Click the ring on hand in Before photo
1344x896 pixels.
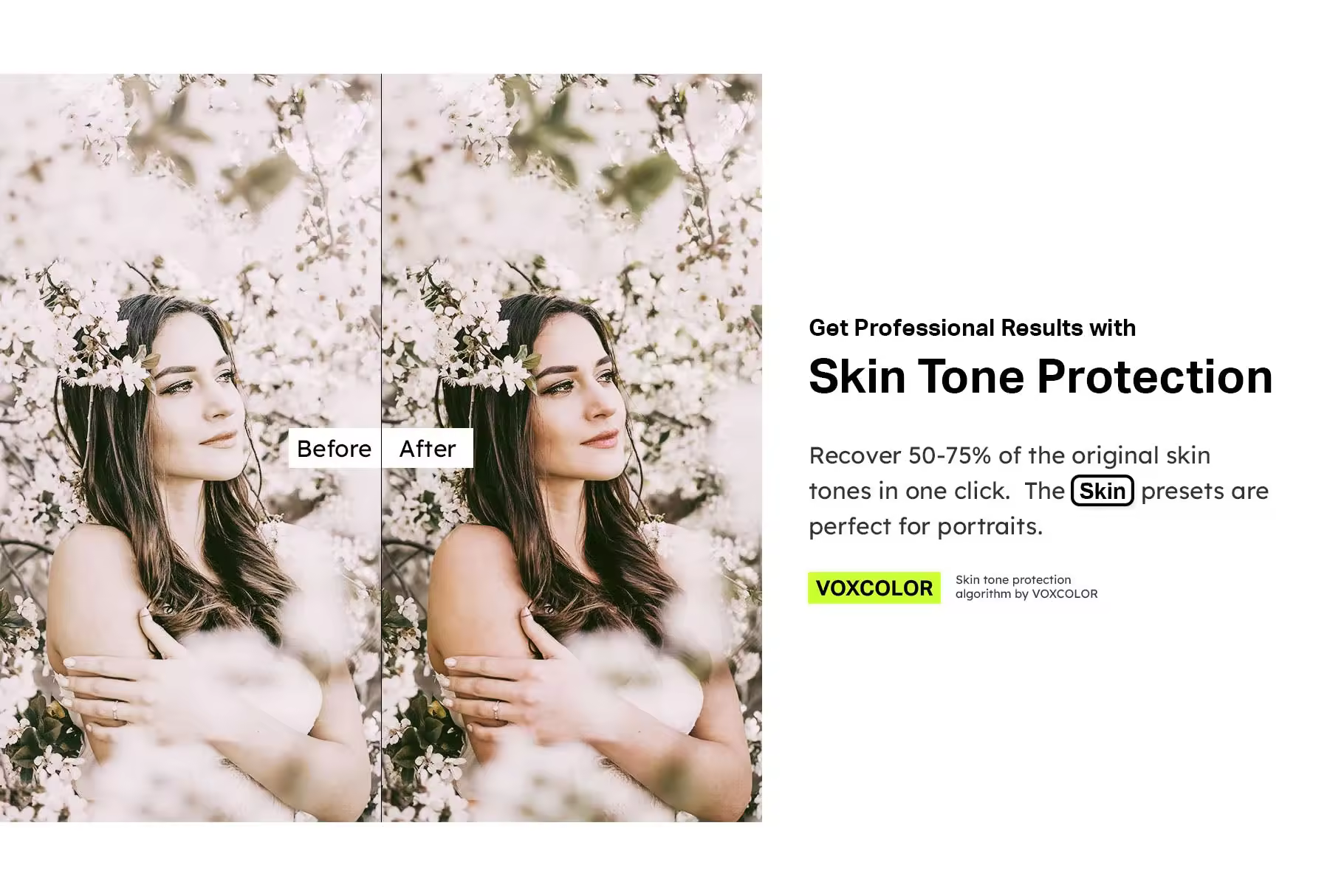tap(115, 710)
